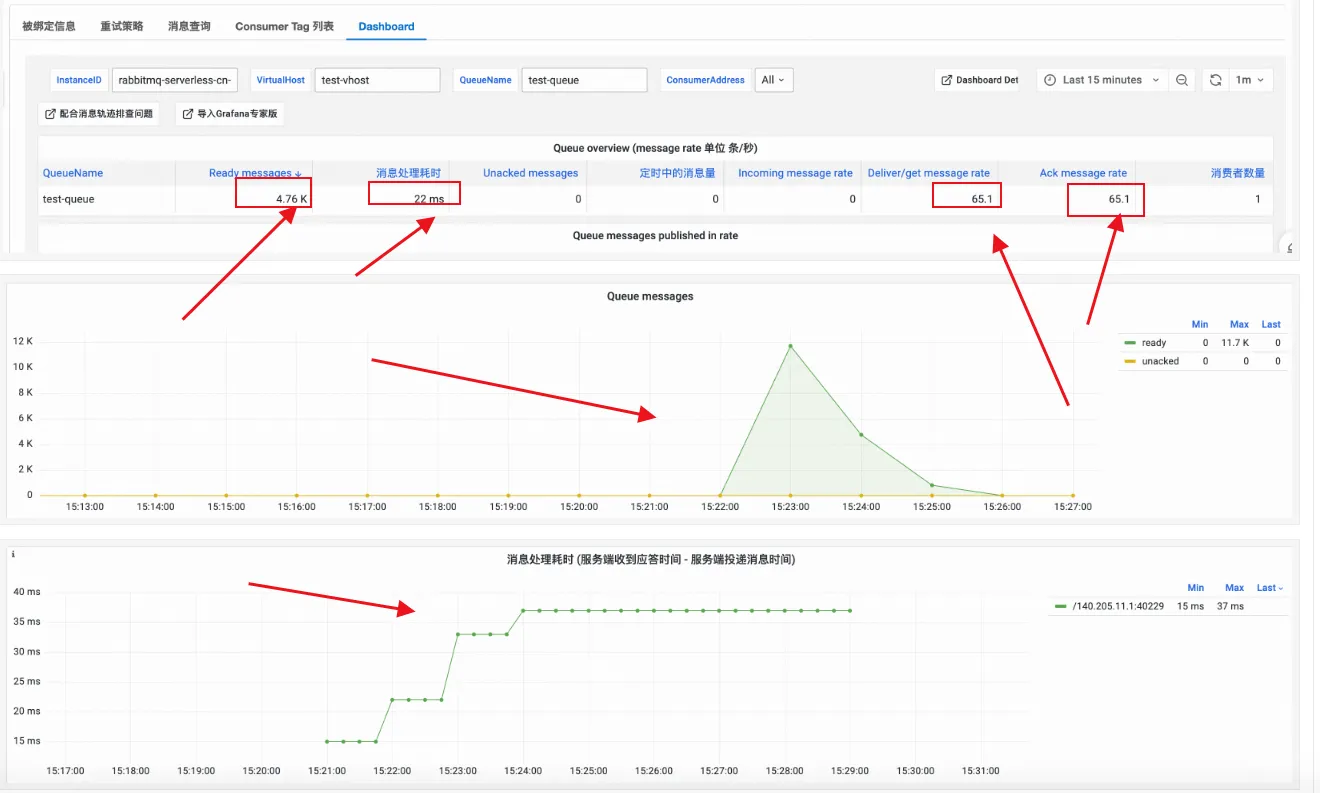Click the 15 ms min legend value
Image resolution: width=1320 pixels, height=793 pixels.
click(1190, 606)
